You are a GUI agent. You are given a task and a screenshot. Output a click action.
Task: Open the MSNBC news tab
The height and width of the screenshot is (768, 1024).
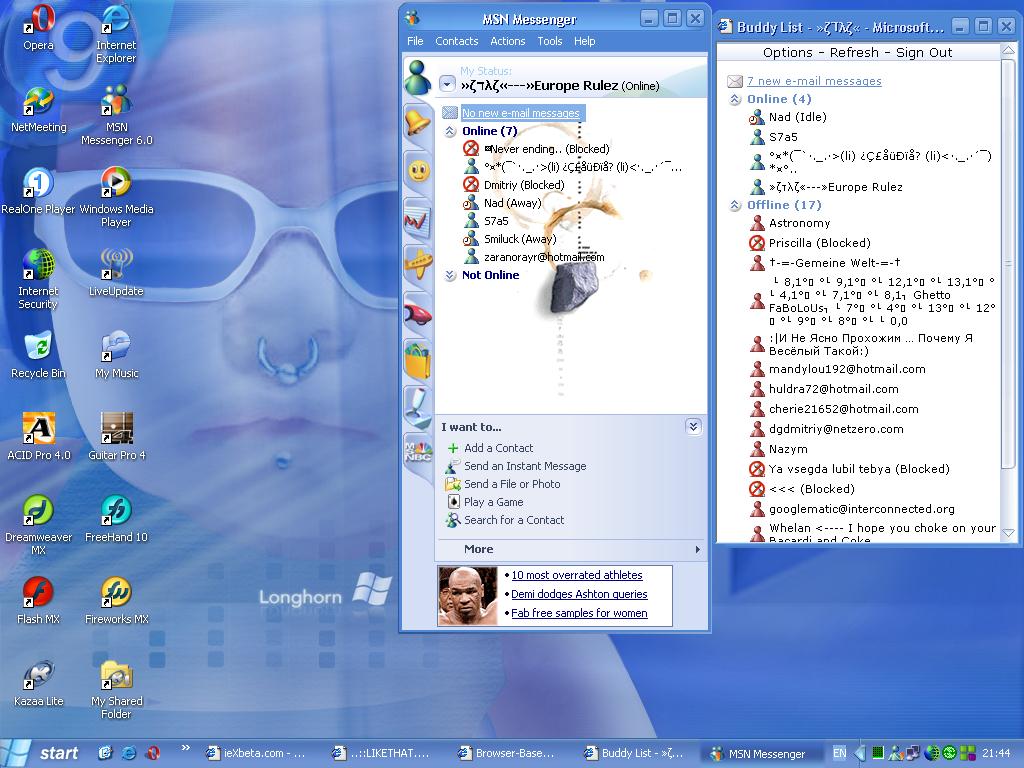coord(417,451)
